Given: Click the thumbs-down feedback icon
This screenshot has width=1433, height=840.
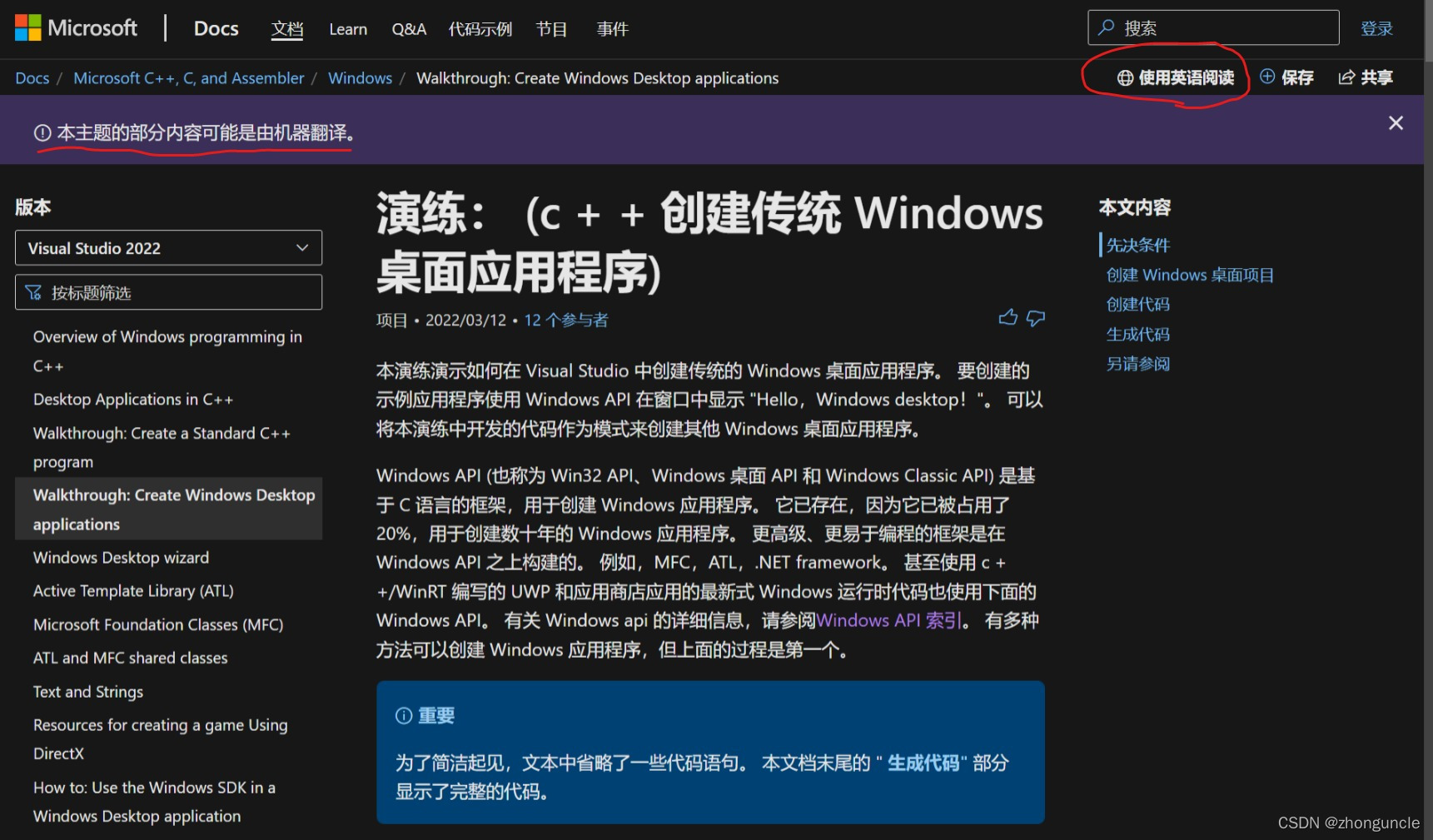Looking at the screenshot, I should coord(1036,318).
